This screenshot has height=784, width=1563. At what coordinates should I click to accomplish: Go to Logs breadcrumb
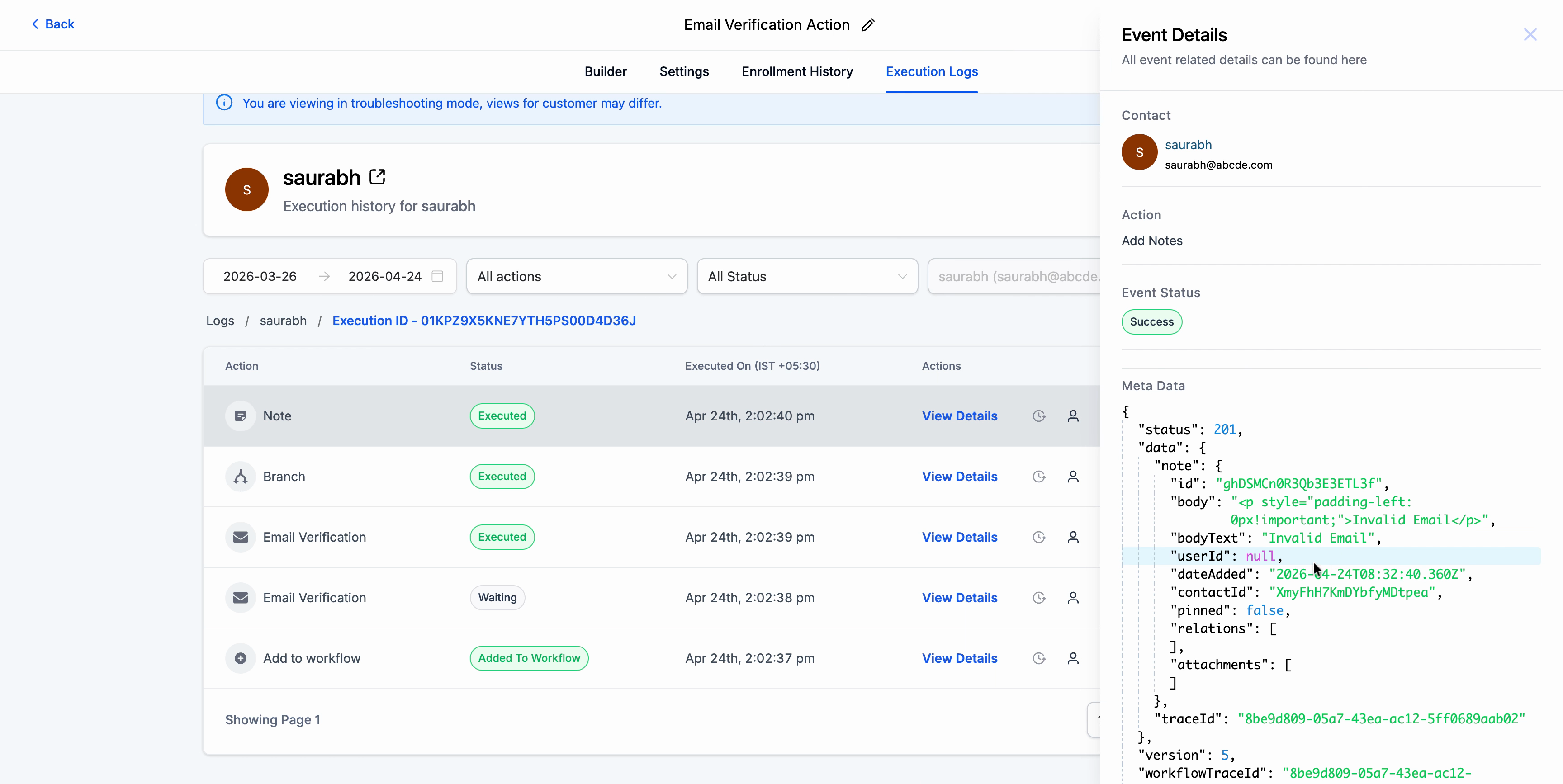pyautogui.click(x=220, y=321)
